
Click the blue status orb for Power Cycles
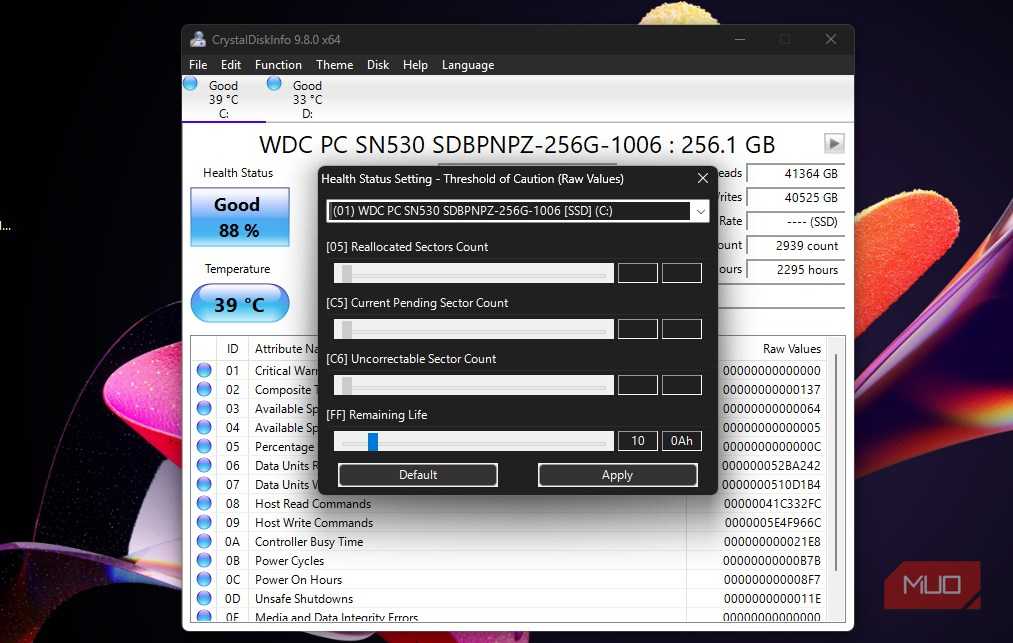click(204, 560)
